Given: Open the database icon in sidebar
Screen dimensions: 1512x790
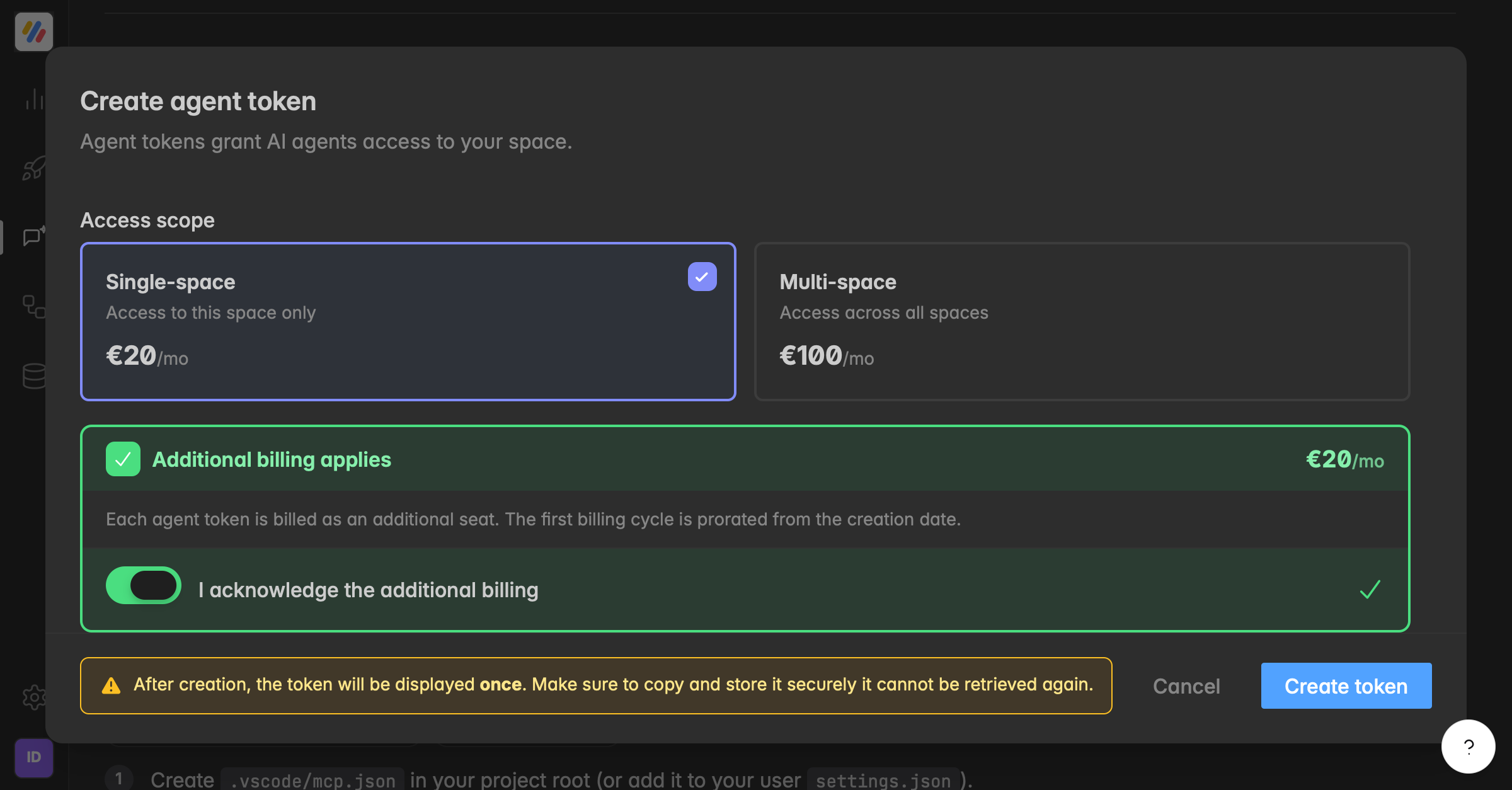Looking at the screenshot, I should [x=34, y=376].
